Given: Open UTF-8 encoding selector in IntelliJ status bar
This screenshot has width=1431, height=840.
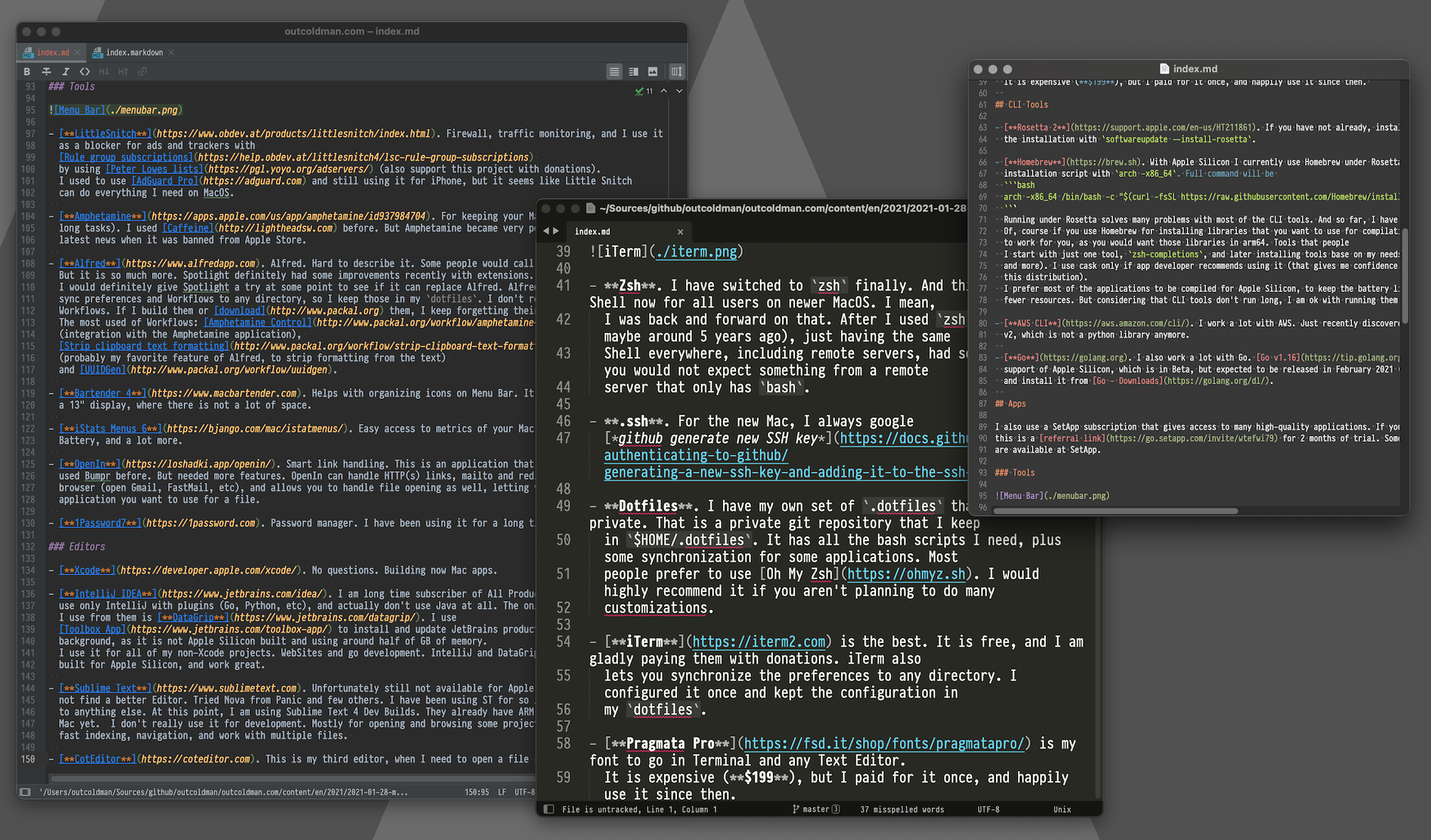Looking at the screenshot, I should pyautogui.click(x=524, y=792).
